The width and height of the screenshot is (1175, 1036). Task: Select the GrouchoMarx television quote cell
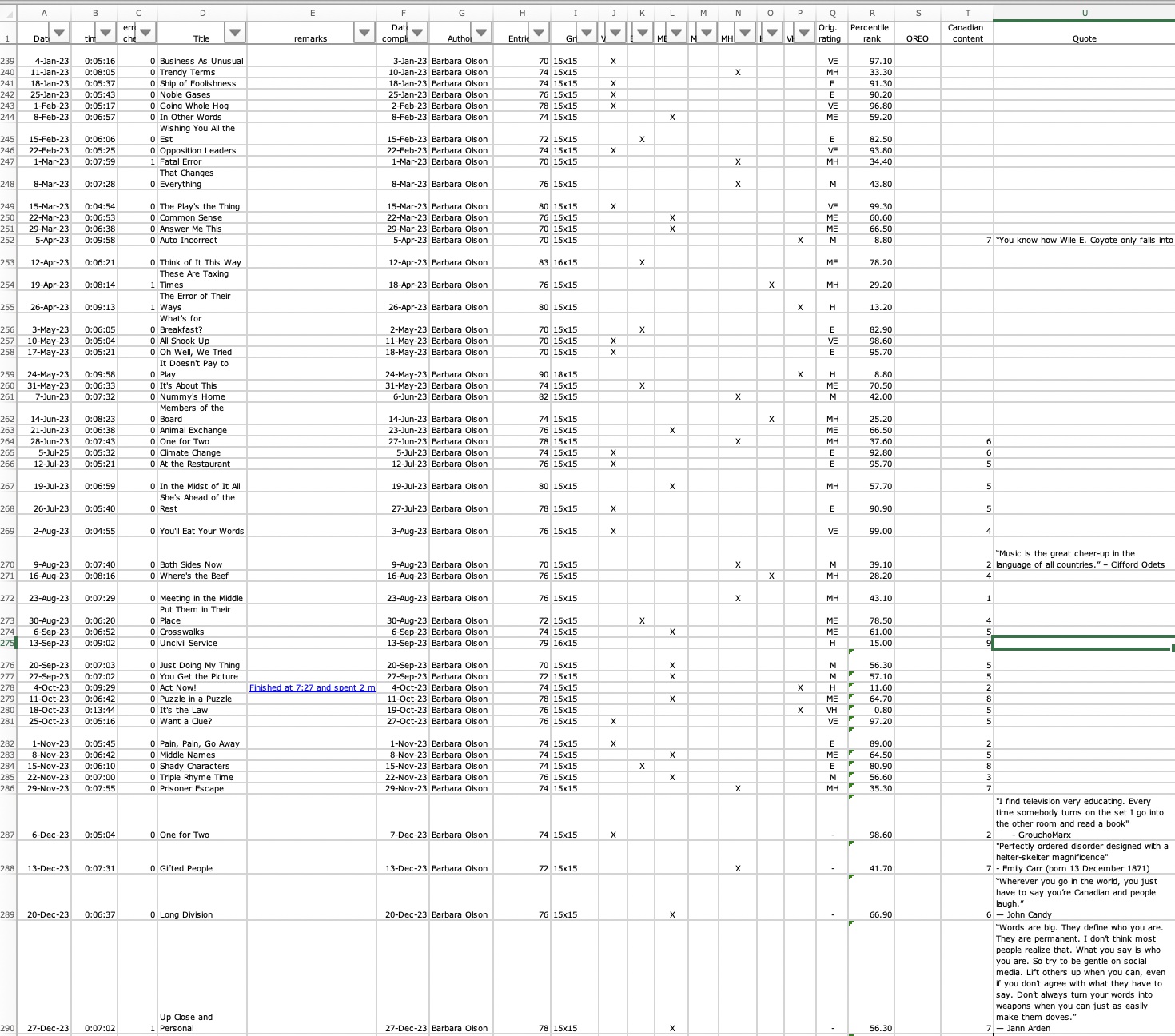[1084, 818]
